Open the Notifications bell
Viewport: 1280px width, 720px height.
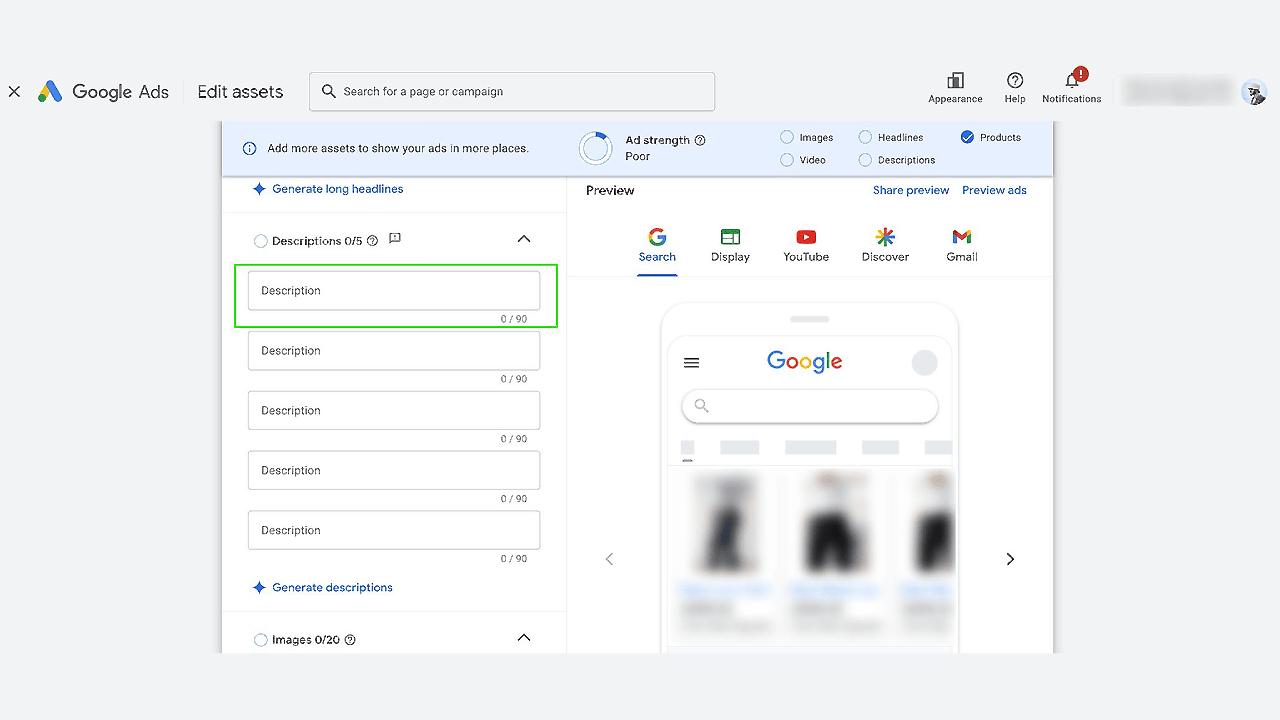coord(1071,81)
